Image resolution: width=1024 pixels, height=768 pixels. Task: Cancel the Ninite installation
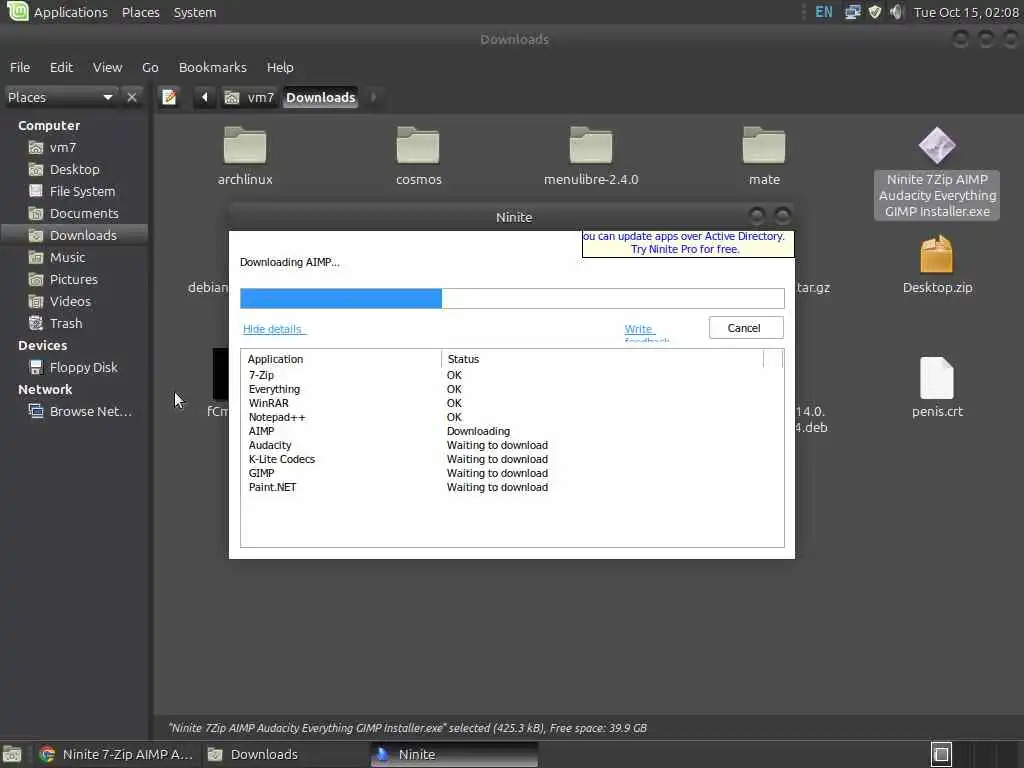point(746,328)
